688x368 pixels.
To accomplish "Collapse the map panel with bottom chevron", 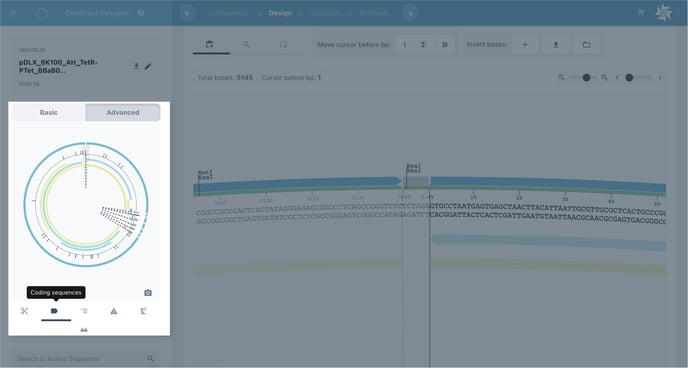I will click(x=84, y=330).
